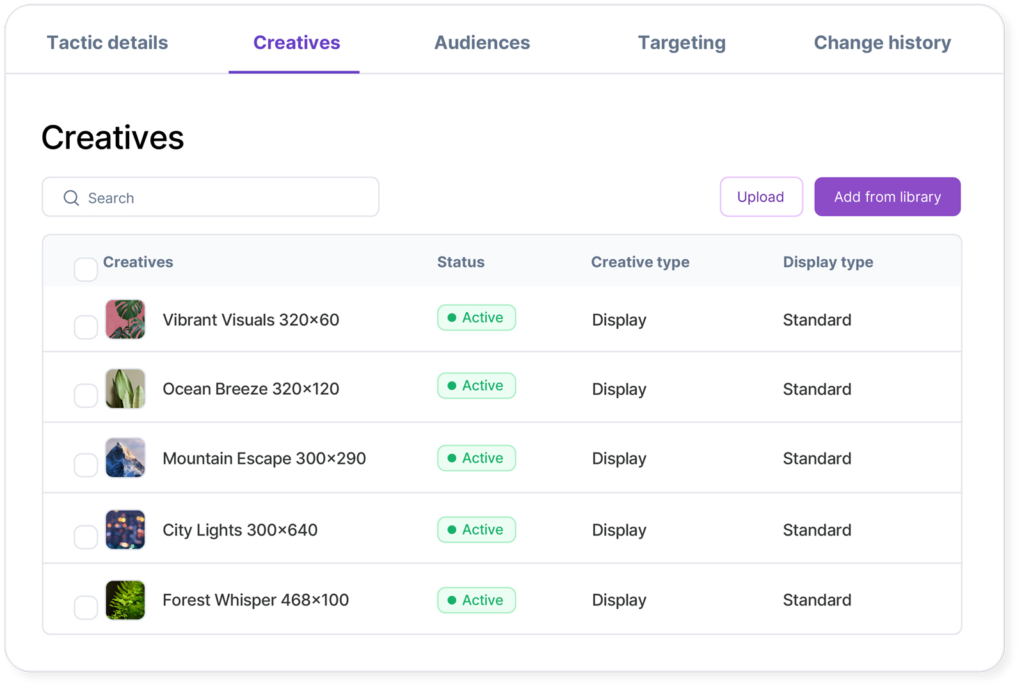Open the Ocean Breeze 320×120 thumbnail
1024x693 pixels.
[125, 389]
